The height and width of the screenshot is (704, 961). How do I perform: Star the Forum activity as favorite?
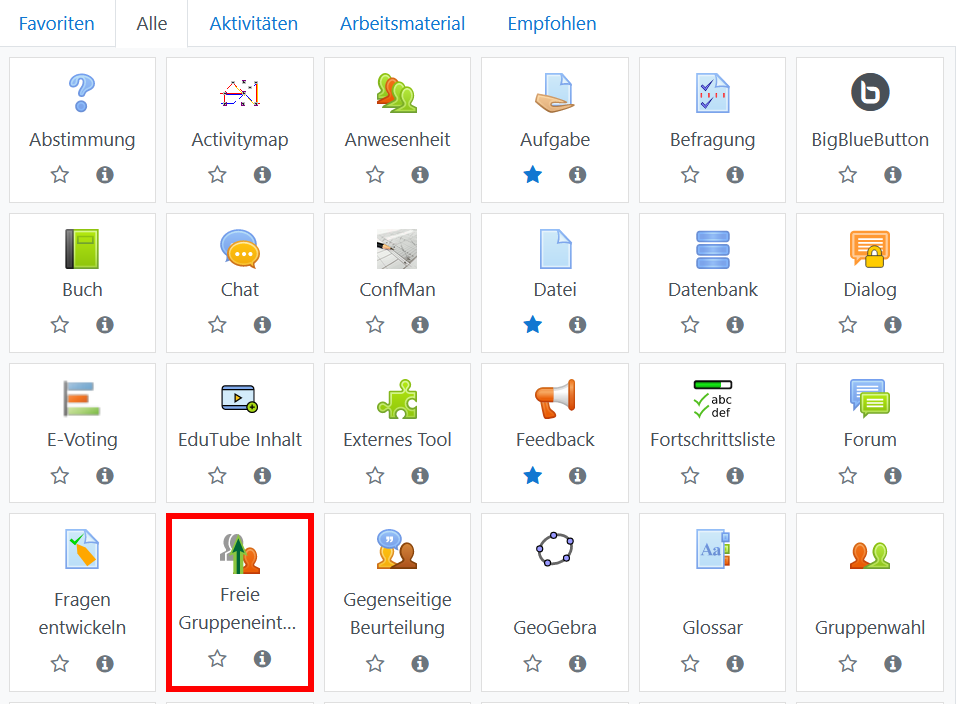[848, 475]
